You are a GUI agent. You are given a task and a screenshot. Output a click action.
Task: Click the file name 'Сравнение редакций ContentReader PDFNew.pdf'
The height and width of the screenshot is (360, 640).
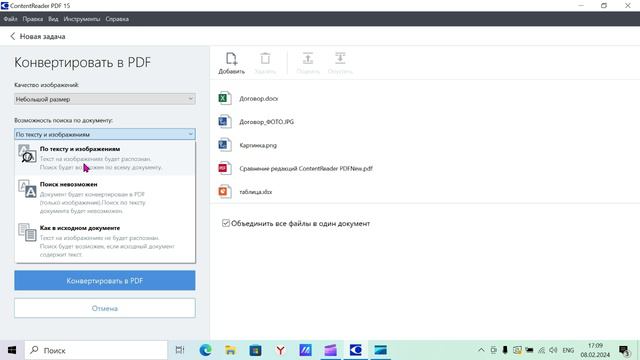tap(306, 169)
